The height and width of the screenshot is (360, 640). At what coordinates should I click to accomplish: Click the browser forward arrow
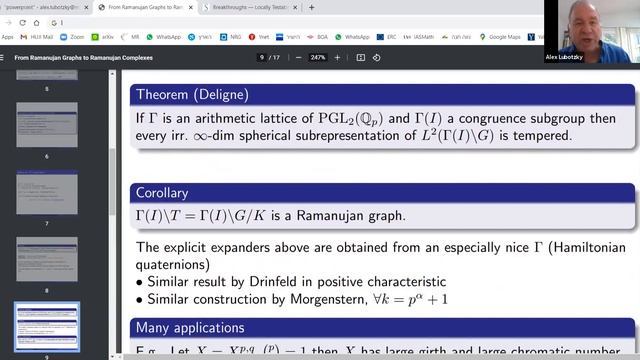click(x=8, y=23)
